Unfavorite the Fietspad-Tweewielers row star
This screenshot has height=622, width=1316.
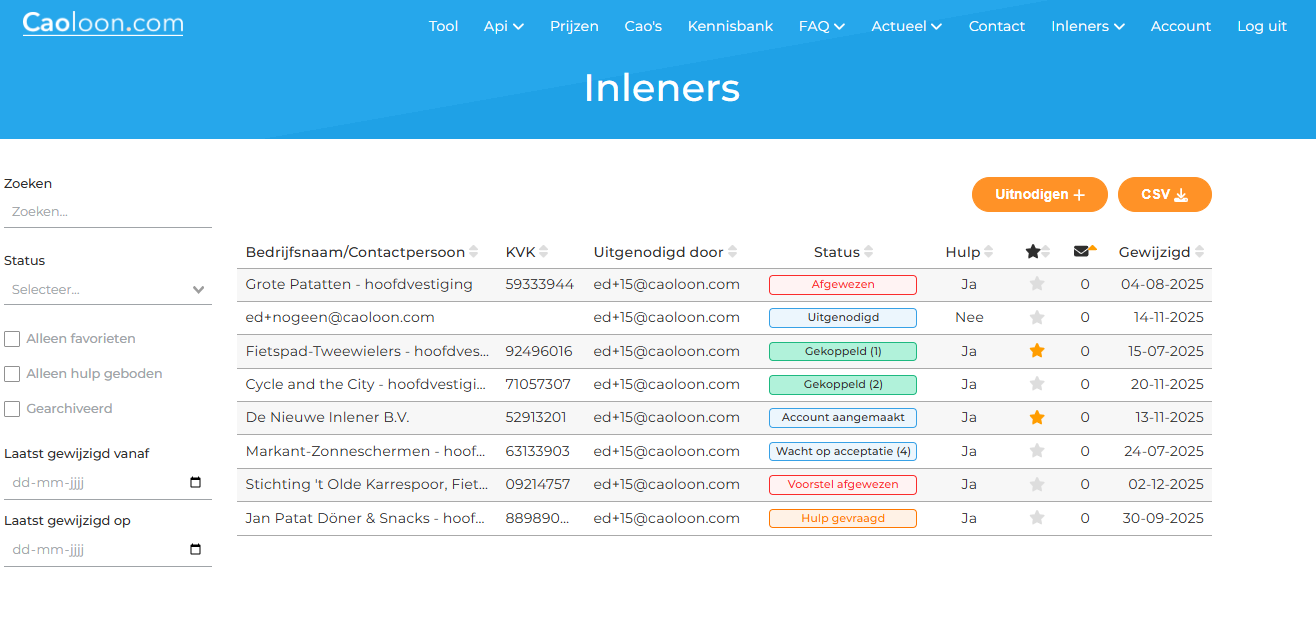point(1037,351)
